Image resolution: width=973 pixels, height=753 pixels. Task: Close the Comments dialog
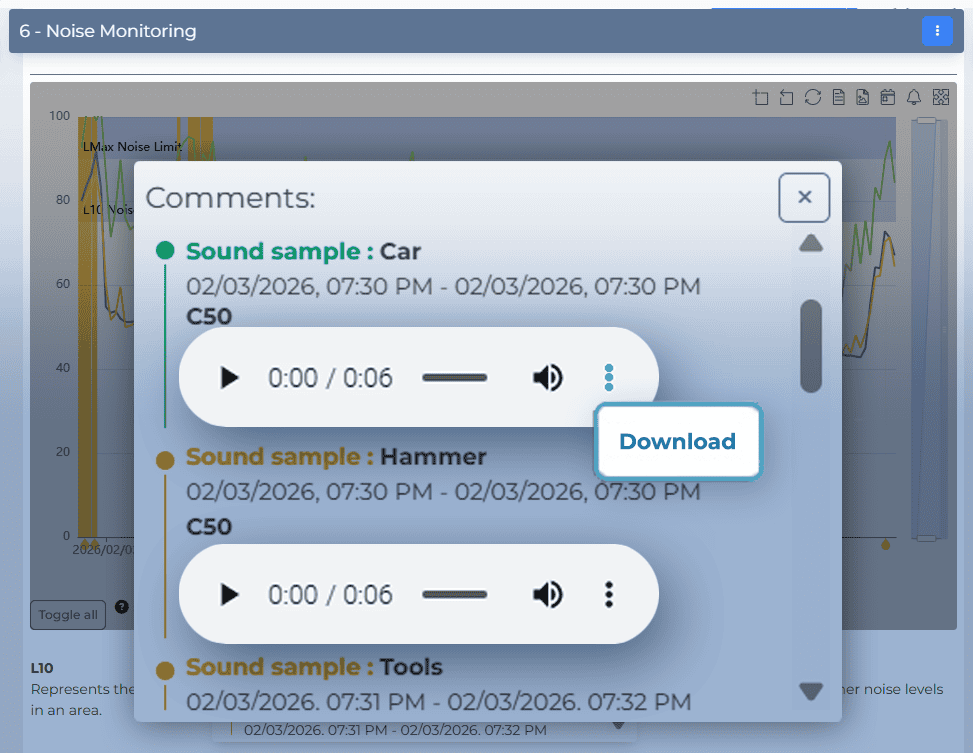[x=804, y=197]
